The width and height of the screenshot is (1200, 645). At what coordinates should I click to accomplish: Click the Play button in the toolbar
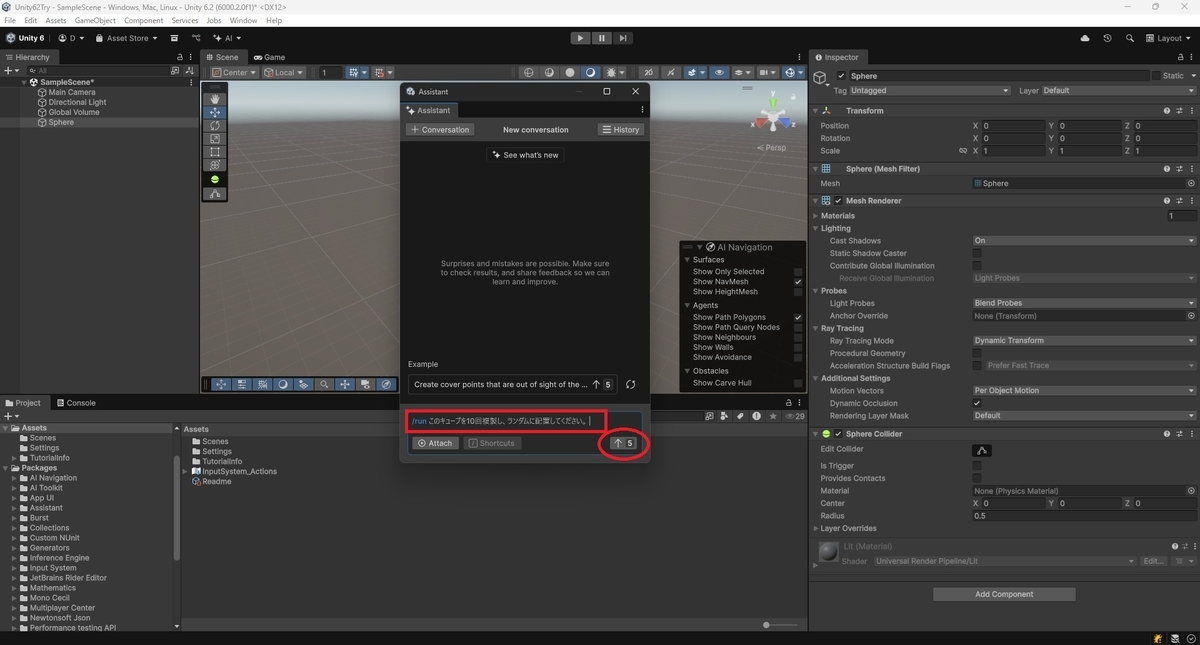tap(581, 38)
